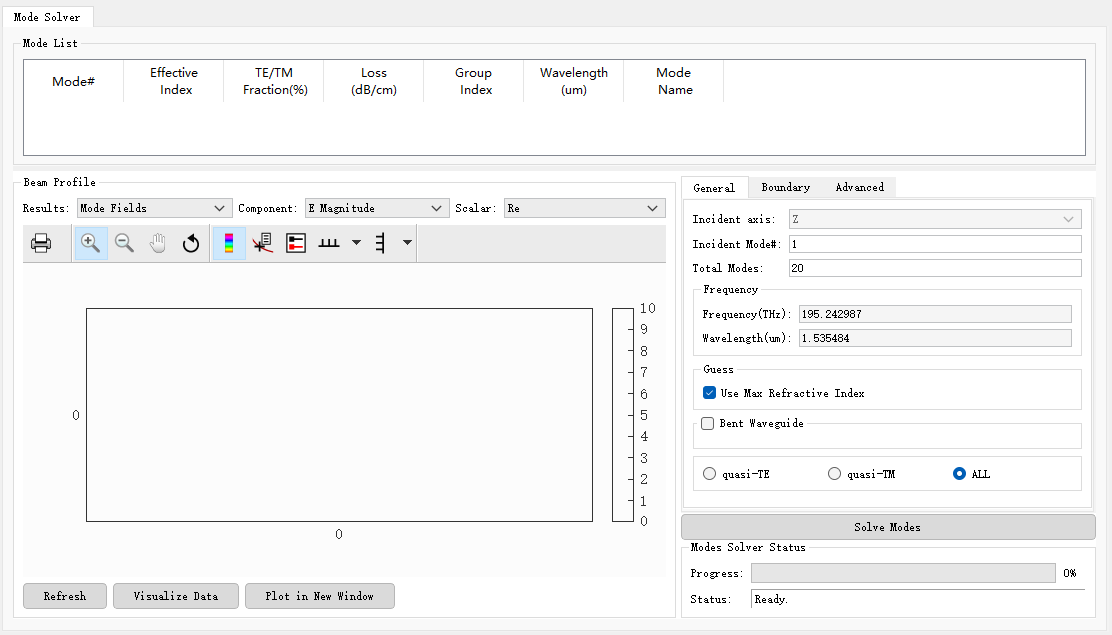
Task: Click the Wavelength (um) column header
Action: 574,82
